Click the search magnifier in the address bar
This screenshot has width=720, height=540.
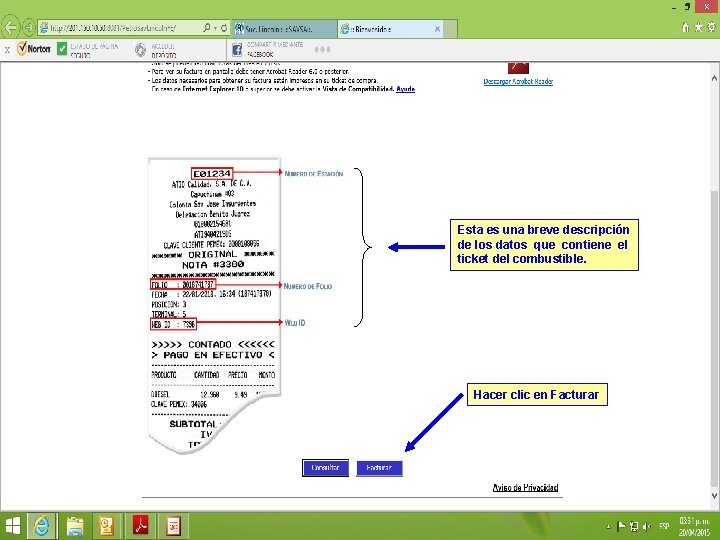(x=207, y=28)
